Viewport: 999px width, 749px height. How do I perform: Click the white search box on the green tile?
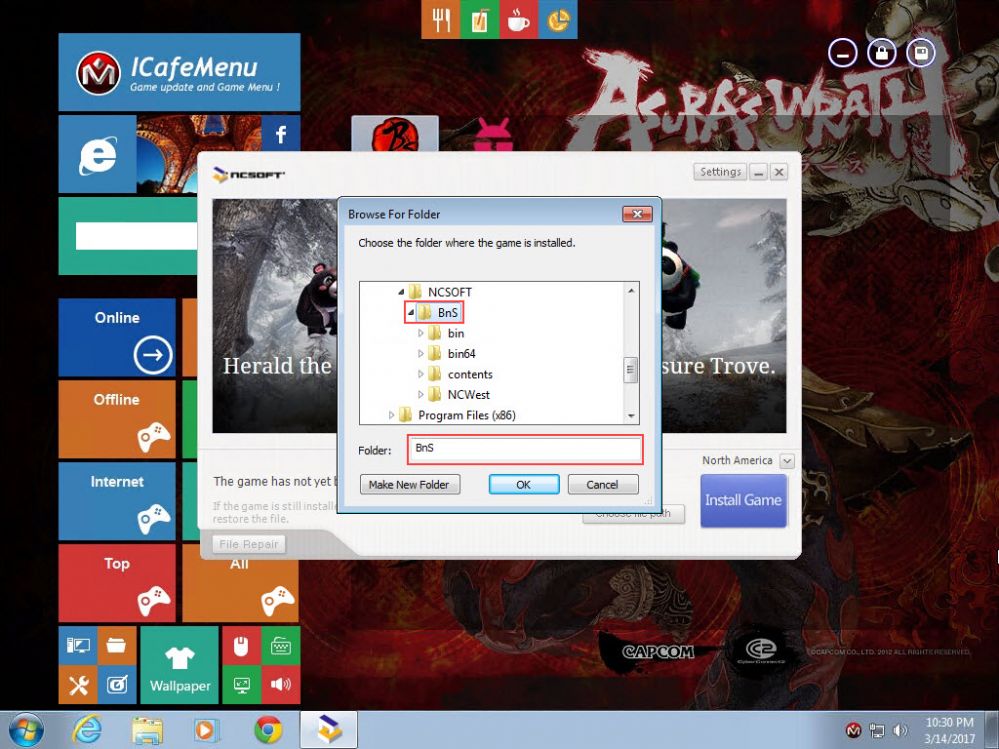coord(136,236)
